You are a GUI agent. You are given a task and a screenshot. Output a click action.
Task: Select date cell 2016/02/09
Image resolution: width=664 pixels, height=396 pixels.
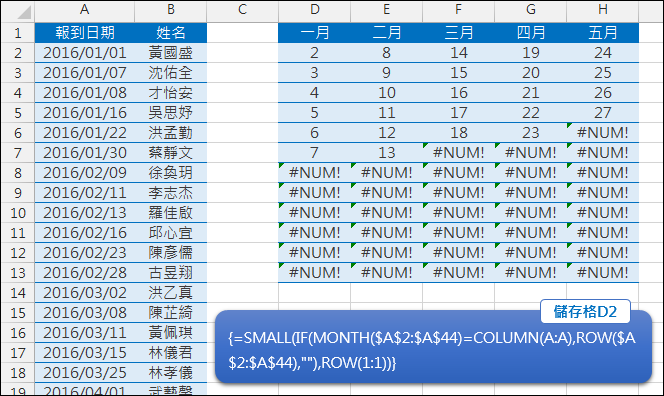point(85,173)
